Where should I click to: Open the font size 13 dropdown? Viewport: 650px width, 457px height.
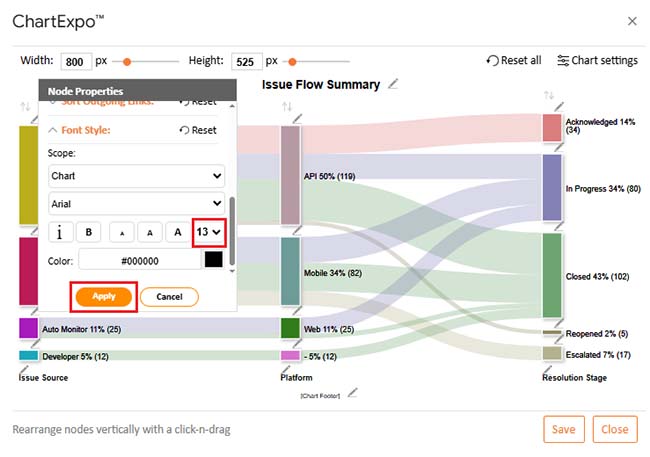(208, 232)
